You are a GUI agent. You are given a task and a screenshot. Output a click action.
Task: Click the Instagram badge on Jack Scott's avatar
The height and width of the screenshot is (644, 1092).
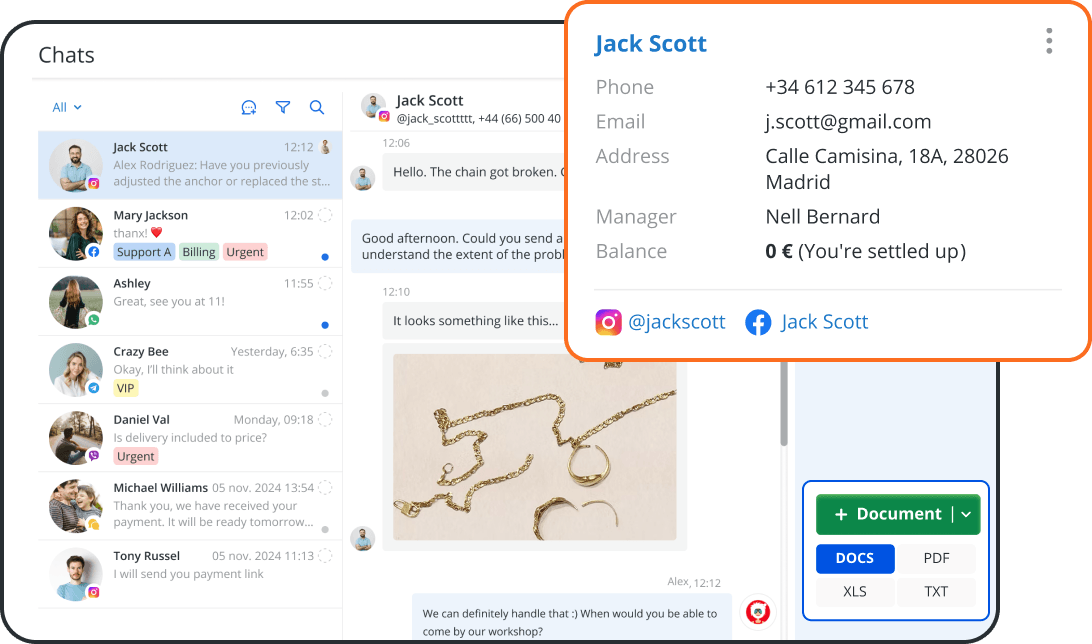pos(94,182)
